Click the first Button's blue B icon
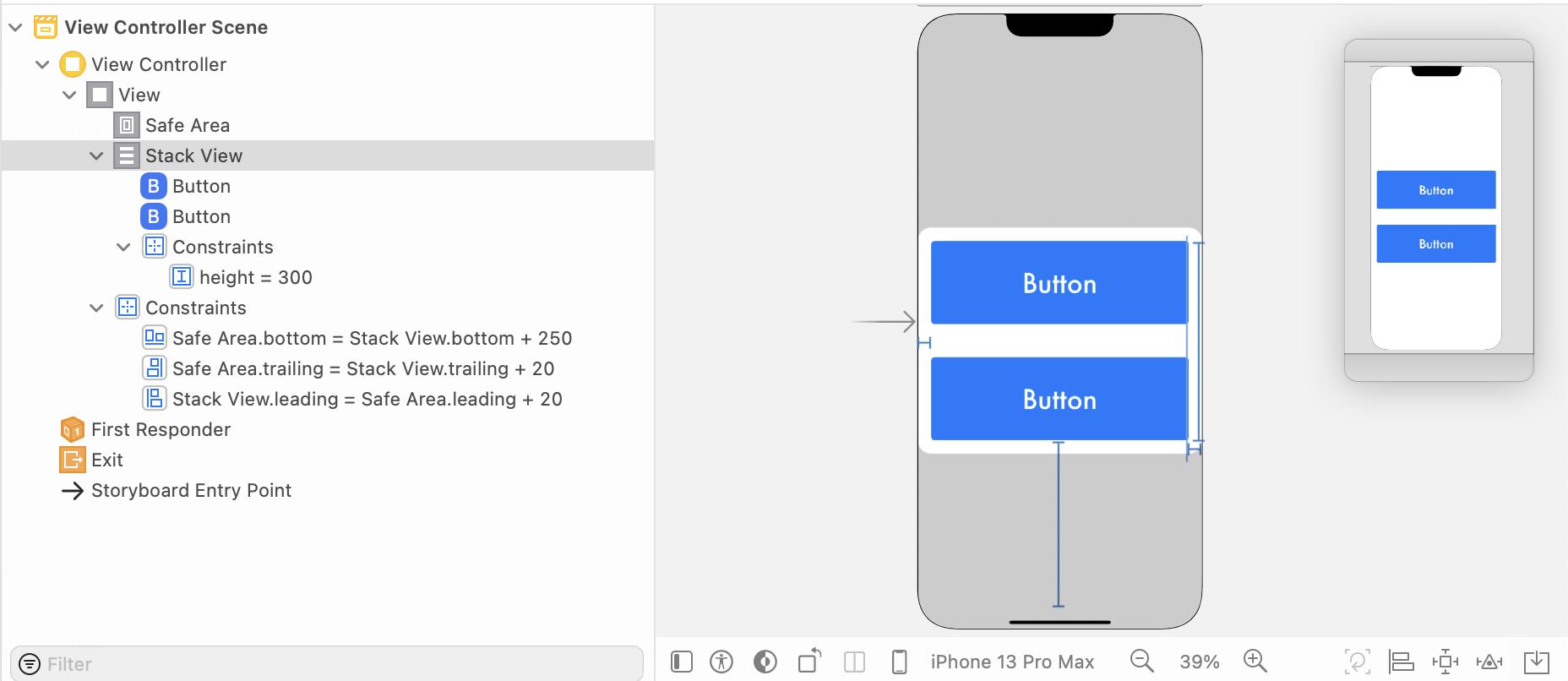The width and height of the screenshot is (1568, 681). point(154,186)
